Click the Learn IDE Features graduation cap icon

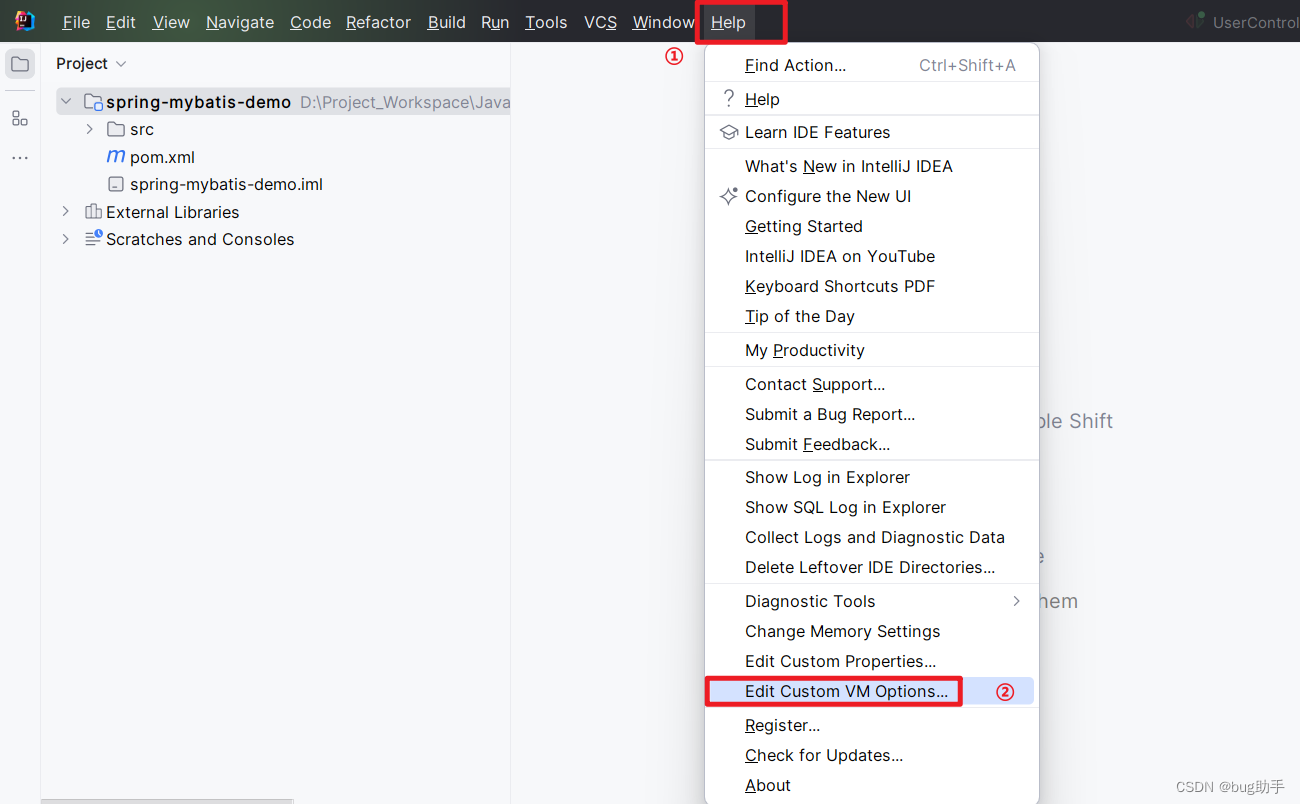(729, 132)
